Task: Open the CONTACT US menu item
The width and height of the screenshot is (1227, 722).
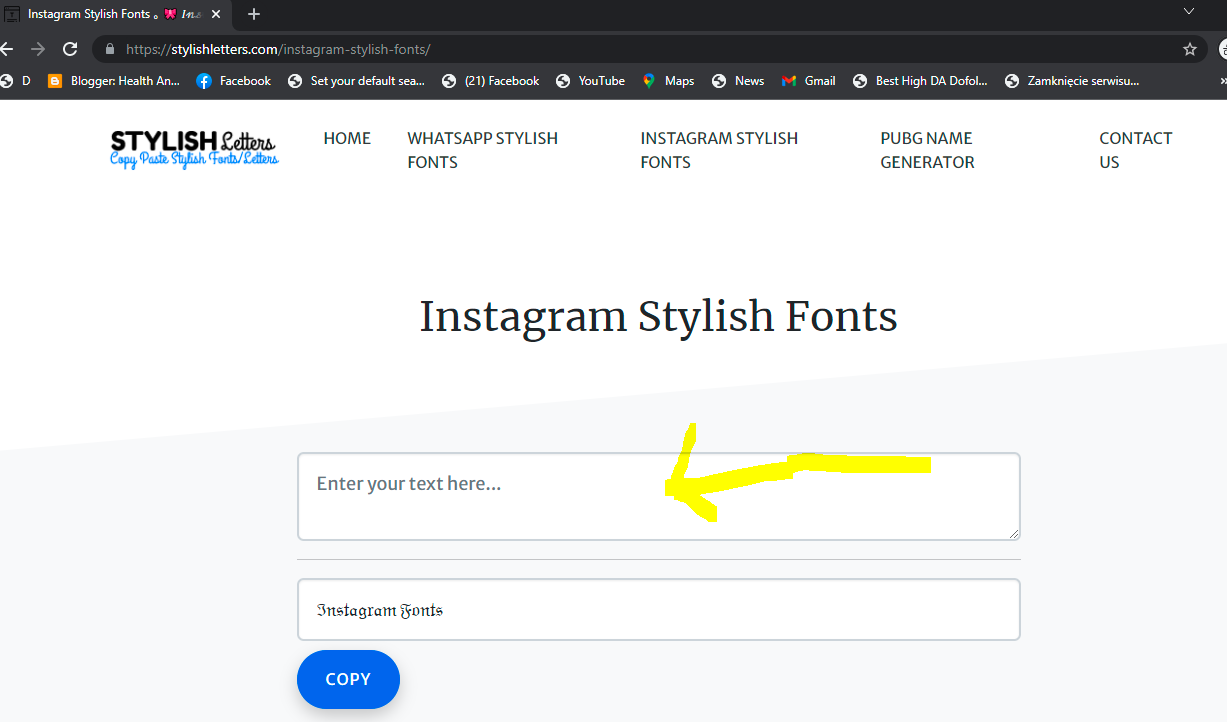Action: [1135, 150]
